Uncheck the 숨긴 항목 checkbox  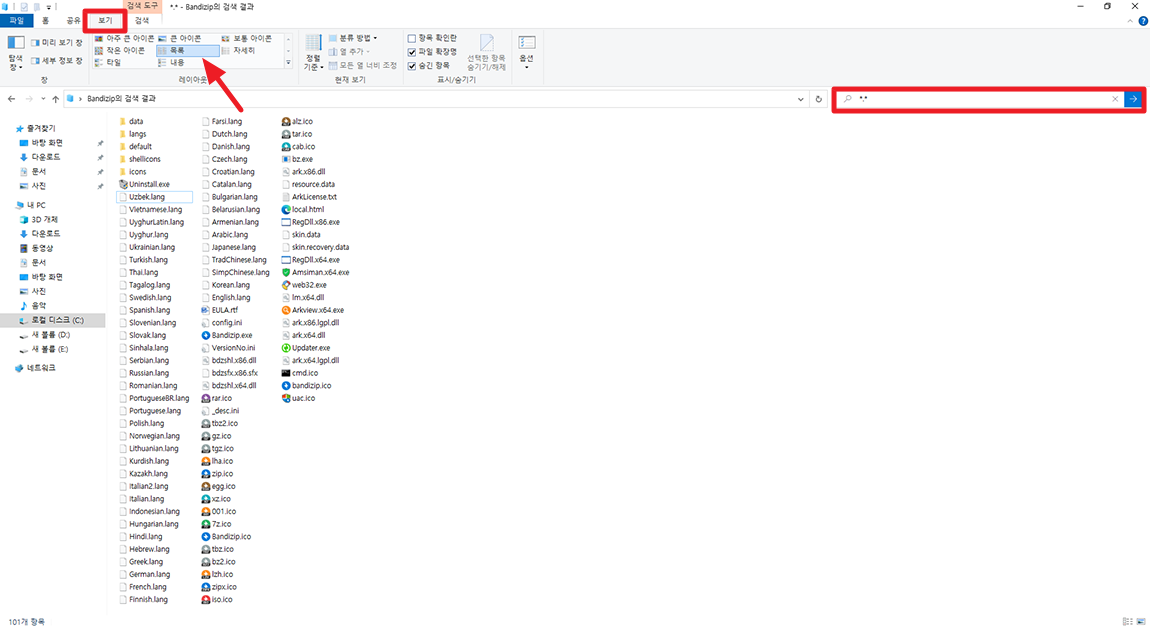pyautogui.click(x=411, y=66)
